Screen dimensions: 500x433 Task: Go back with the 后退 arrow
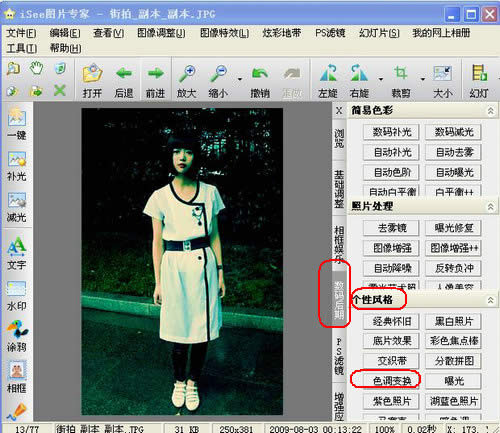pos(124,73)
